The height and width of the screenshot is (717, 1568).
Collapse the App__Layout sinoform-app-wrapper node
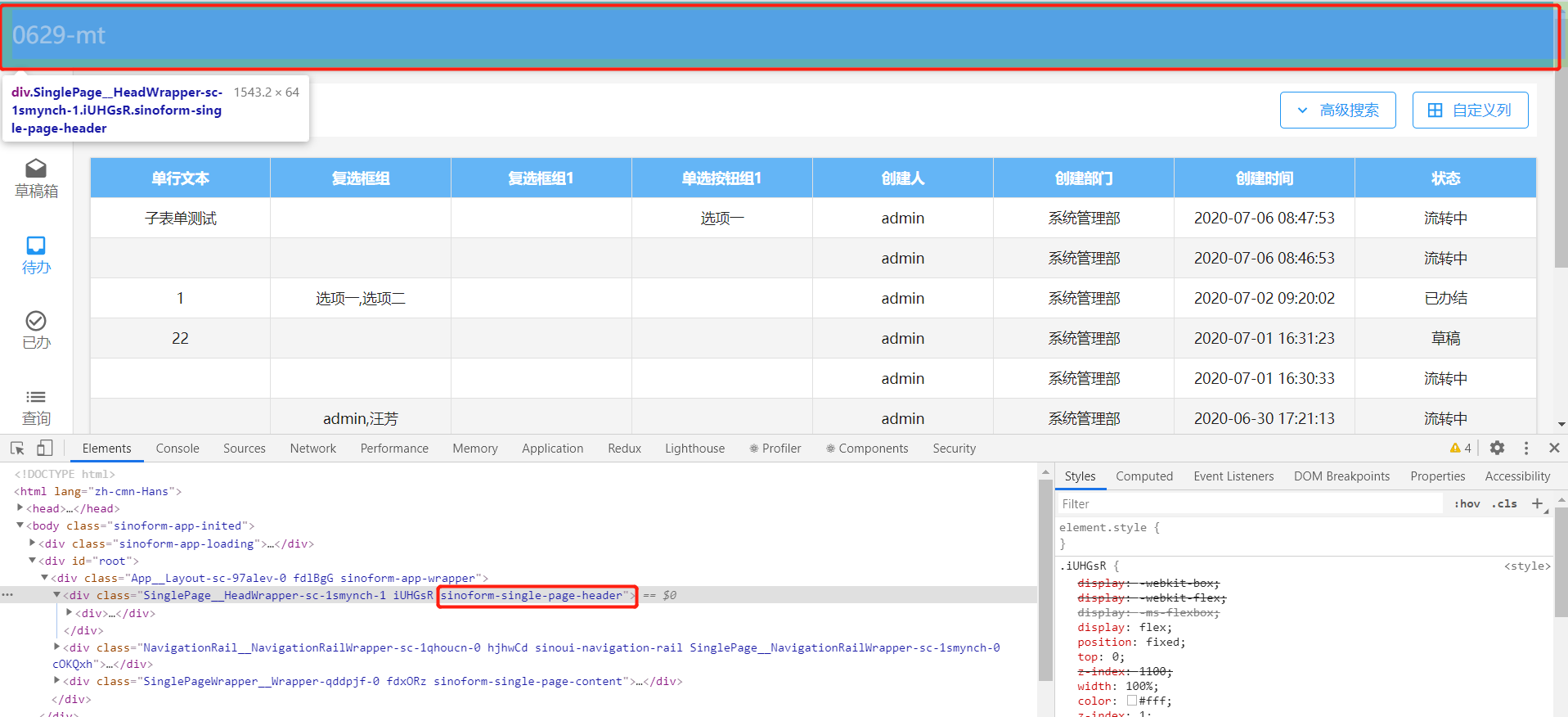coord(45,578)
